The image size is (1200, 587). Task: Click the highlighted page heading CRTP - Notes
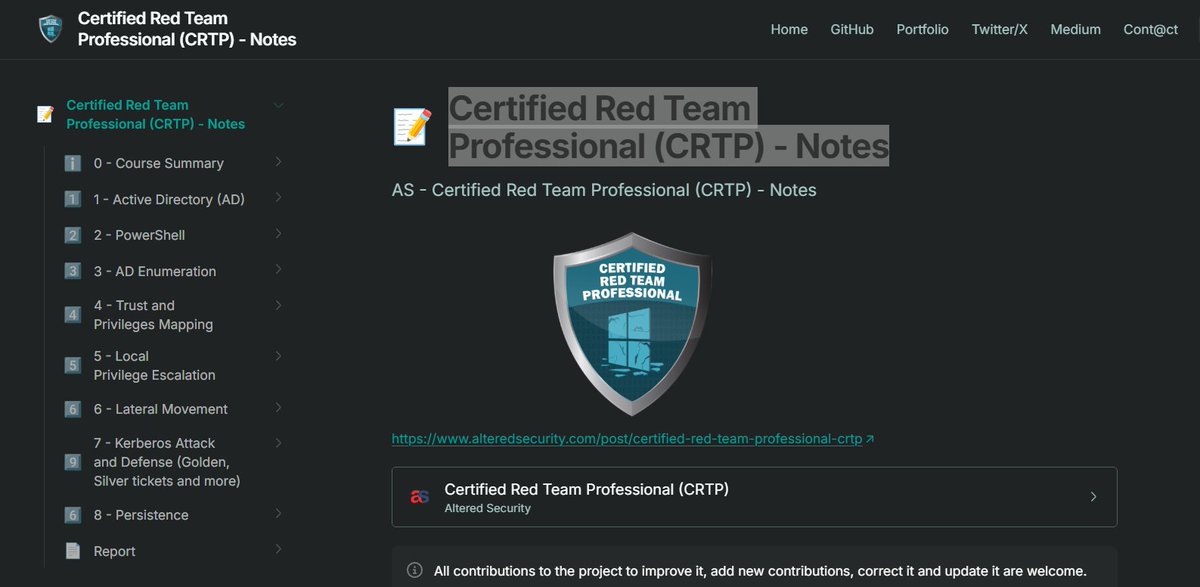coord(668,127)
